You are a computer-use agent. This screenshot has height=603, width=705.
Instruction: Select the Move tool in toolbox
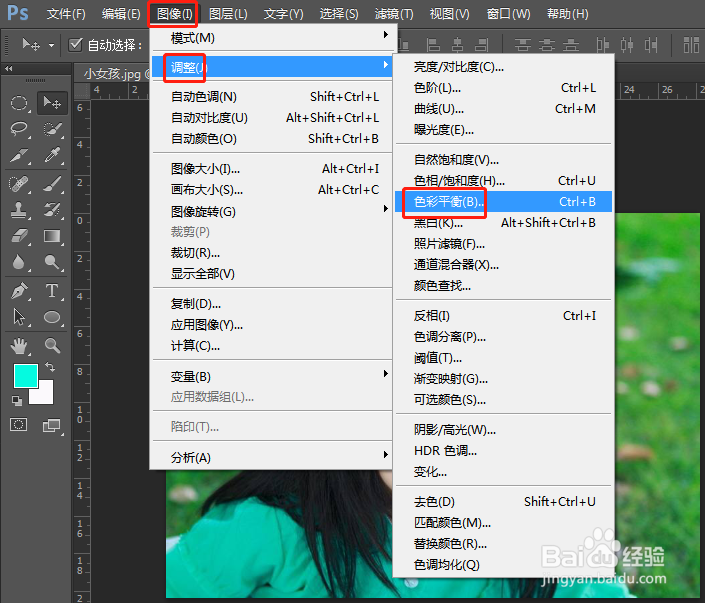coord(52,103)
